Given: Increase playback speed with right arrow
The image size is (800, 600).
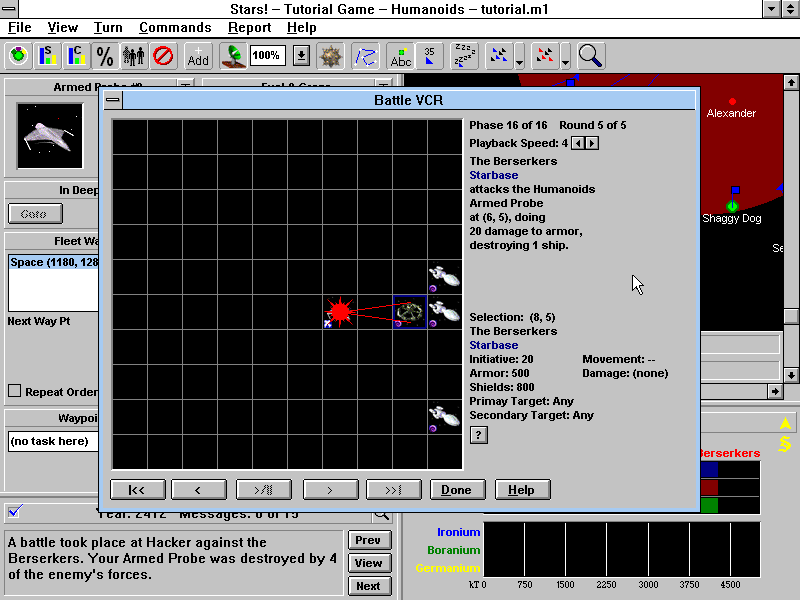Looking at the screenshot, I should coord(592,143).
